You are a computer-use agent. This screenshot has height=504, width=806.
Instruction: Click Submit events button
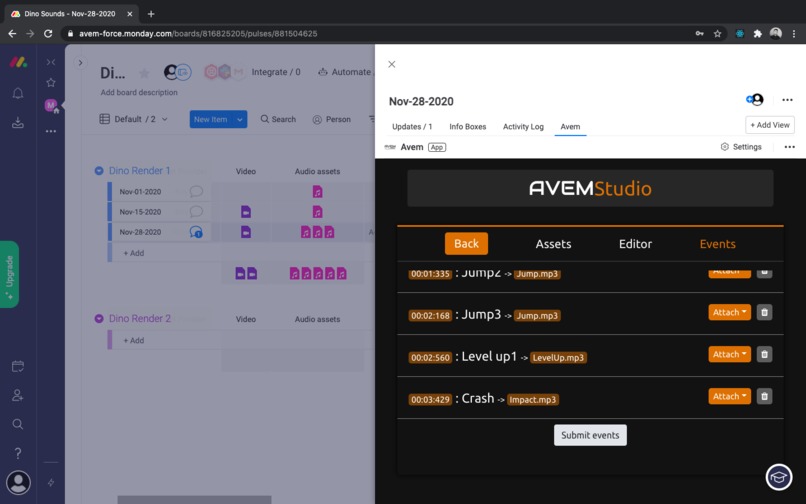tap(590, 435)
